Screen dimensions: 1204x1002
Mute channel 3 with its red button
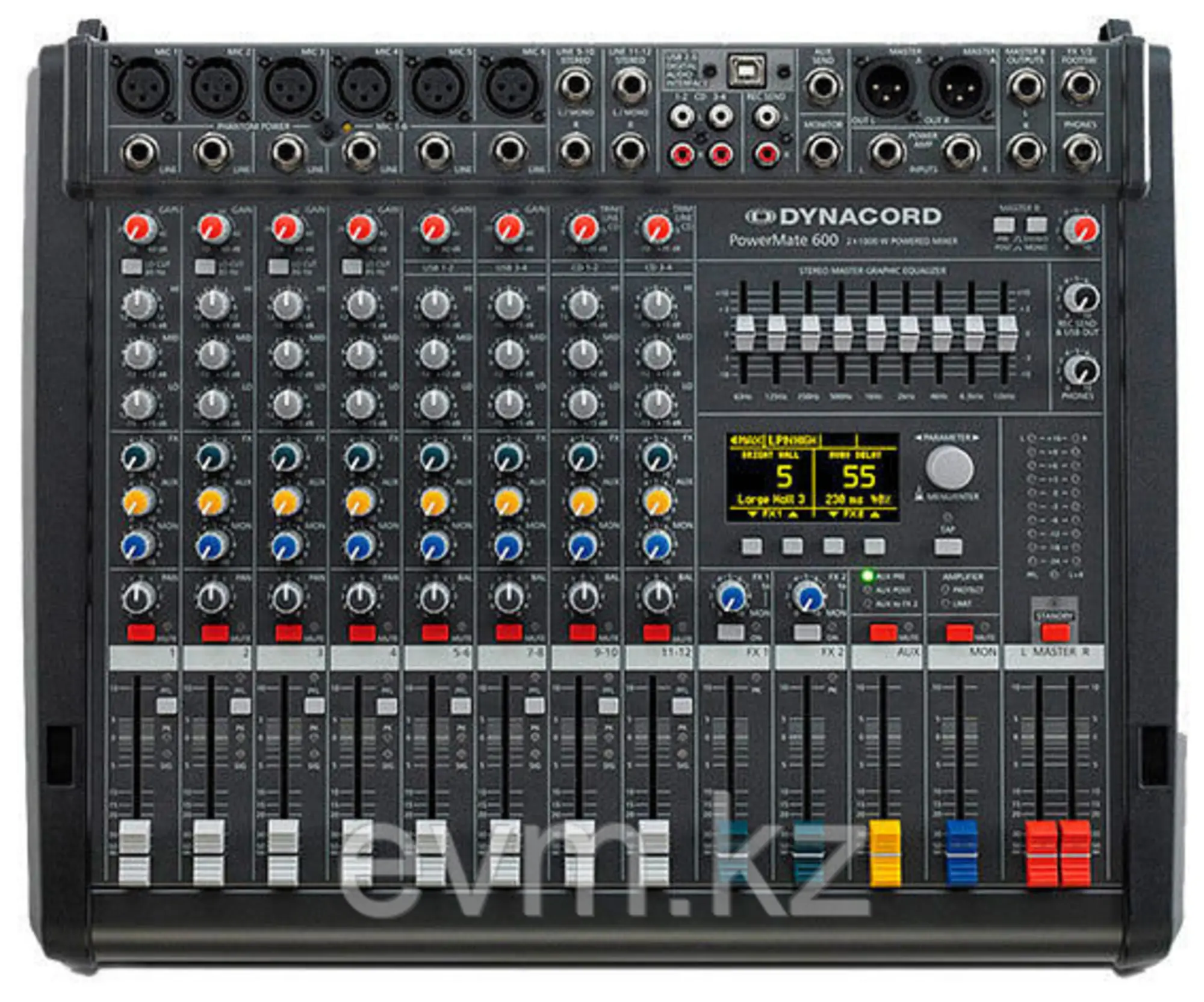coord(288,632)
